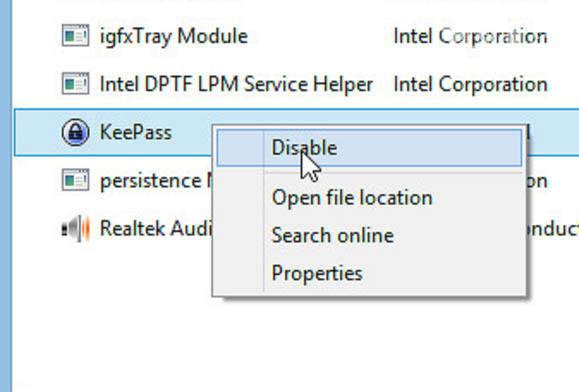Select Intel DPTF LPM Service Helper entry
This screenshot has width=579, height=392.
click(236, 85)
